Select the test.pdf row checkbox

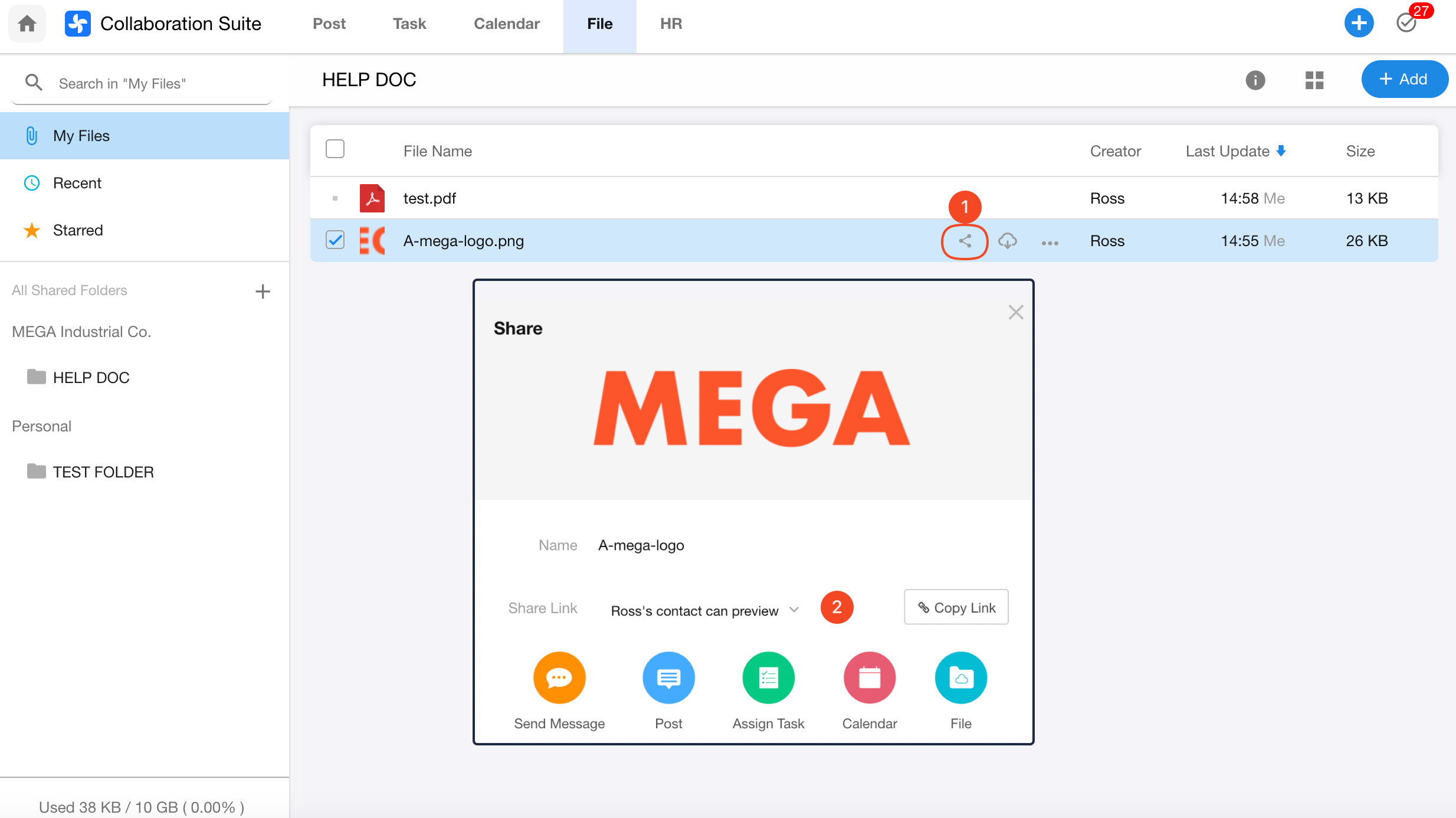pyautogui.click(x=335, y=198)
